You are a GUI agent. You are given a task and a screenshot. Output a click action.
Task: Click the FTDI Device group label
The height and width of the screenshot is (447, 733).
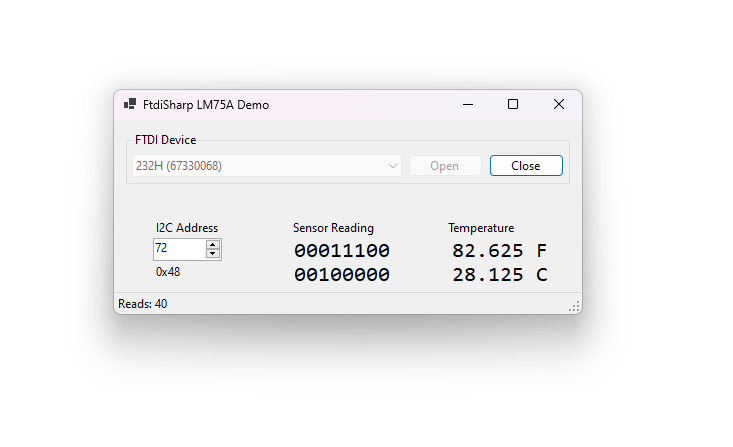click(x=165, y=140)
